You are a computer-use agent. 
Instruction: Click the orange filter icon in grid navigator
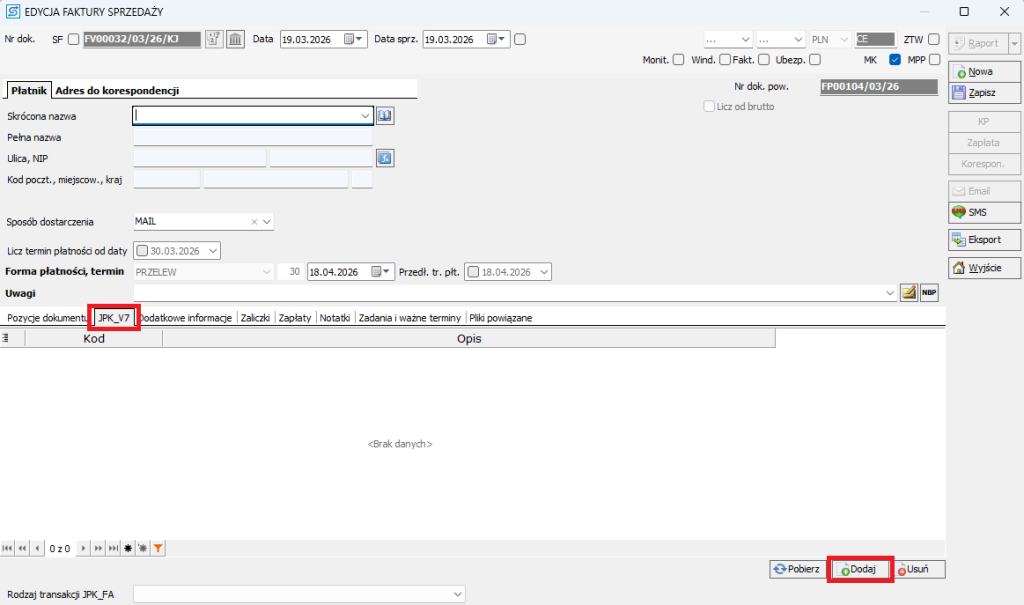(158, 548)
